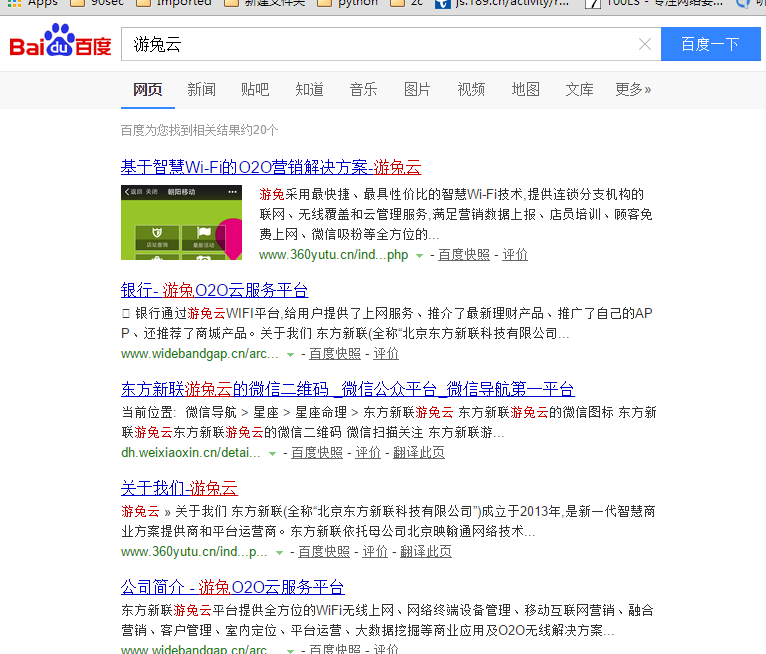Viewport: 766px width, 654px height.
Task: Click 翻译此页 for 关于我们 result
Action: 426,551
